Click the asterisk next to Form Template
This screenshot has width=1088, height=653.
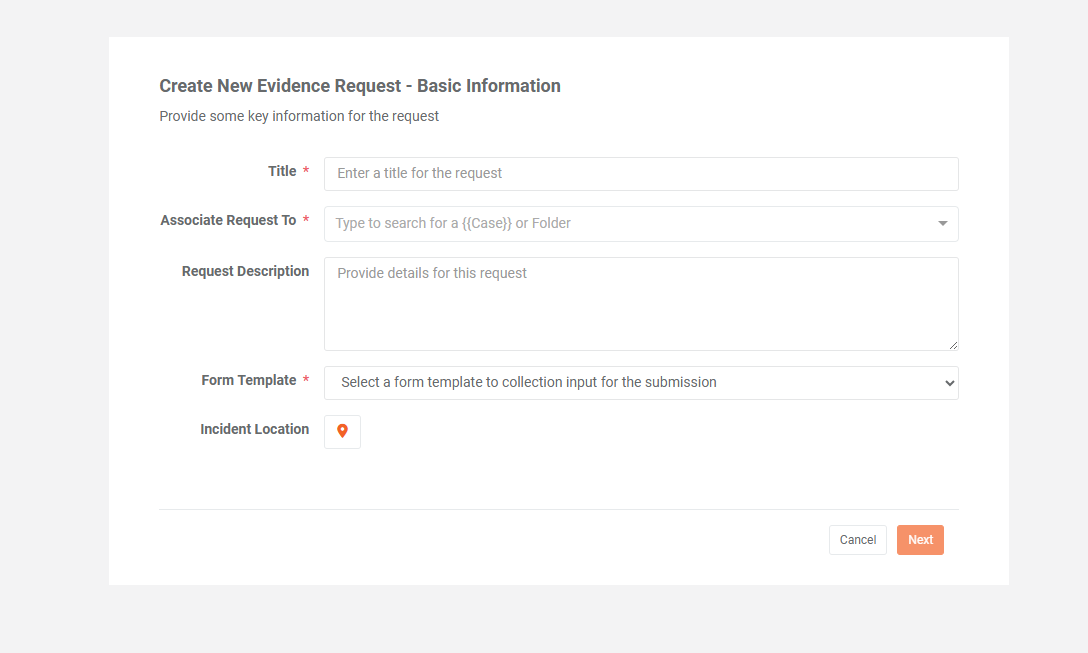coord(304,380)
